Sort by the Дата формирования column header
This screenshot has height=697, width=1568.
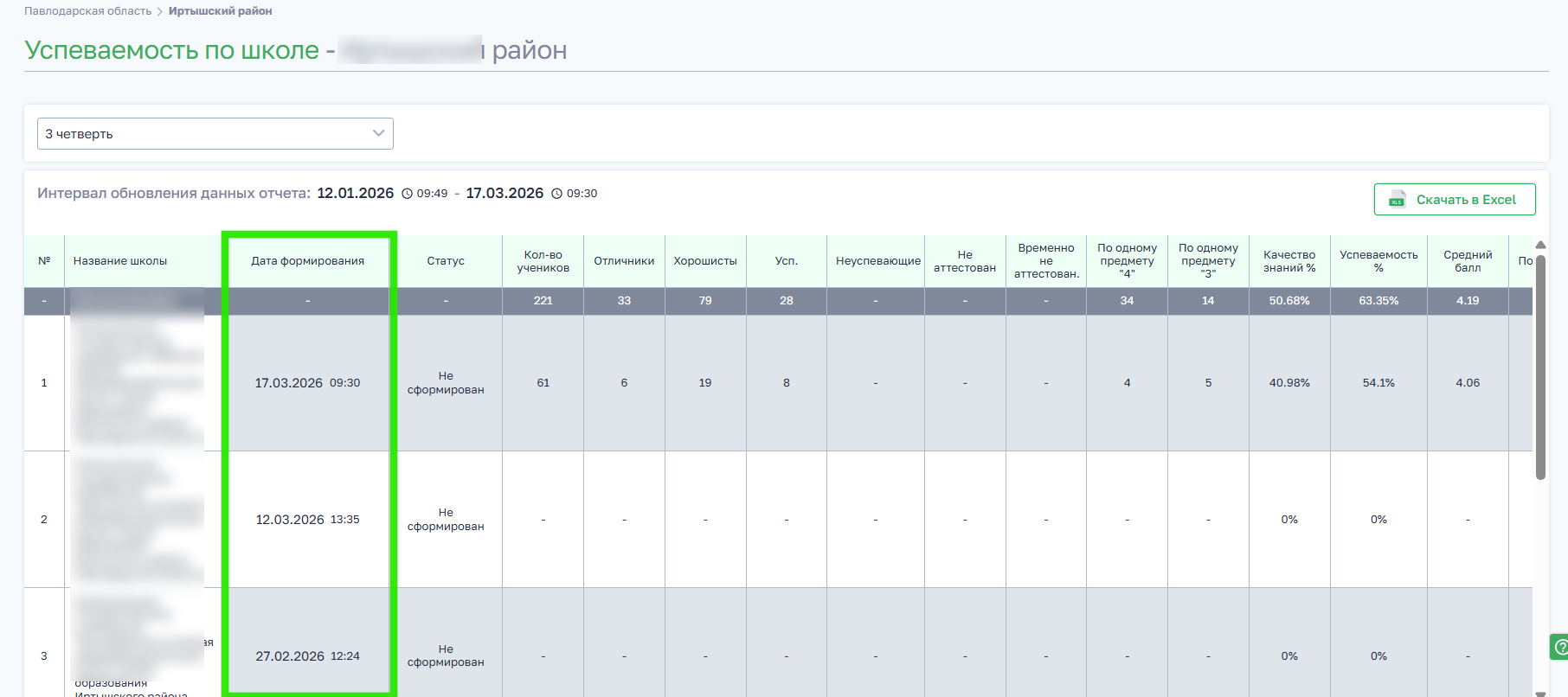308,261
